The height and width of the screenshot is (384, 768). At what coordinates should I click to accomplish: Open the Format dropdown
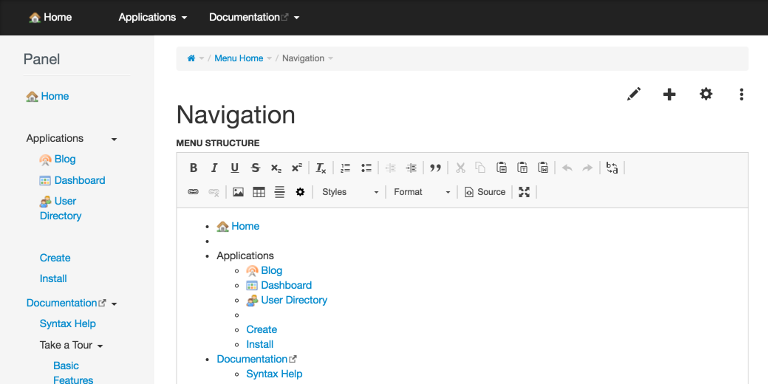point(422,192)
